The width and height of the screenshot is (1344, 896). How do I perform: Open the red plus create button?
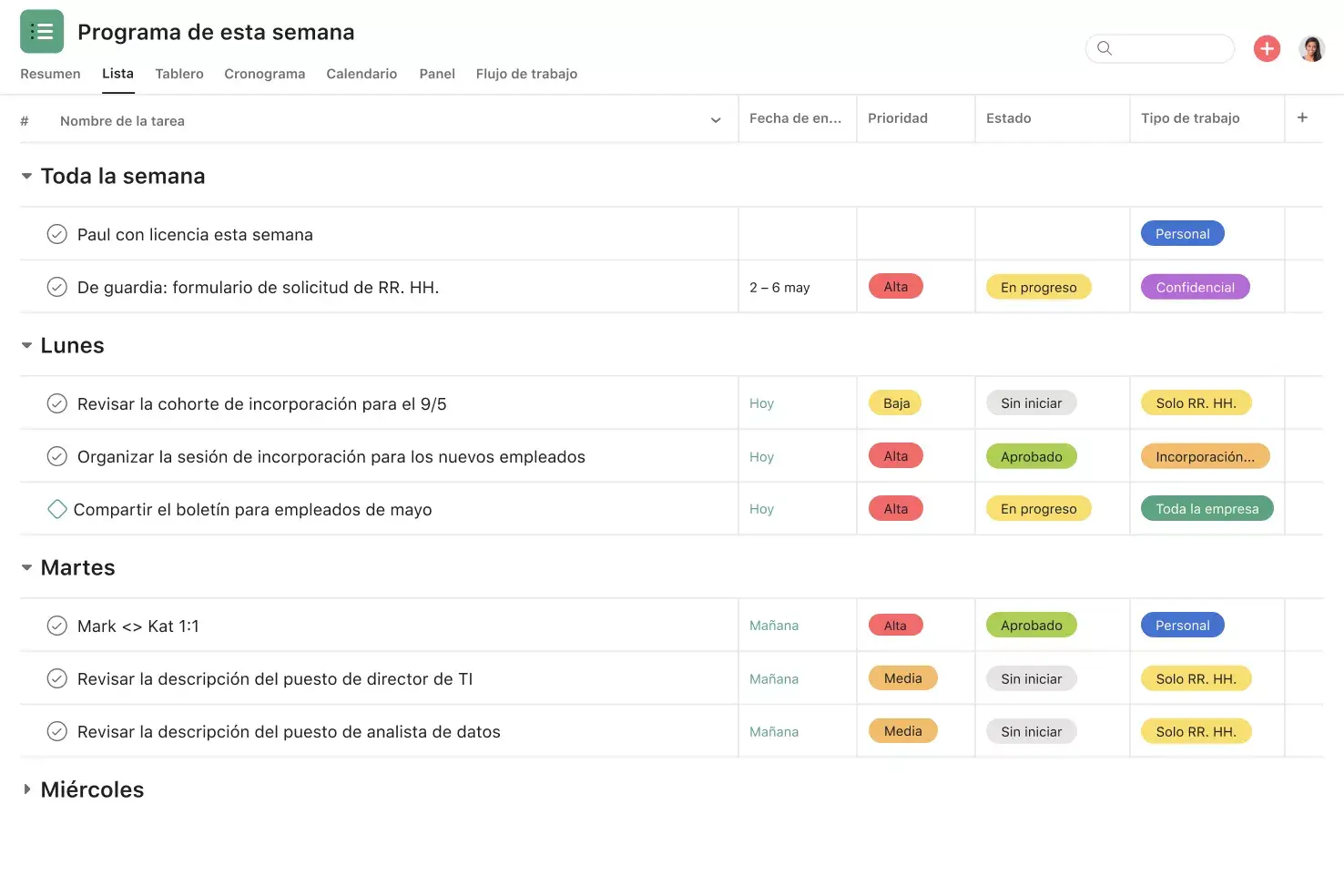click(x=1267, y=48)
